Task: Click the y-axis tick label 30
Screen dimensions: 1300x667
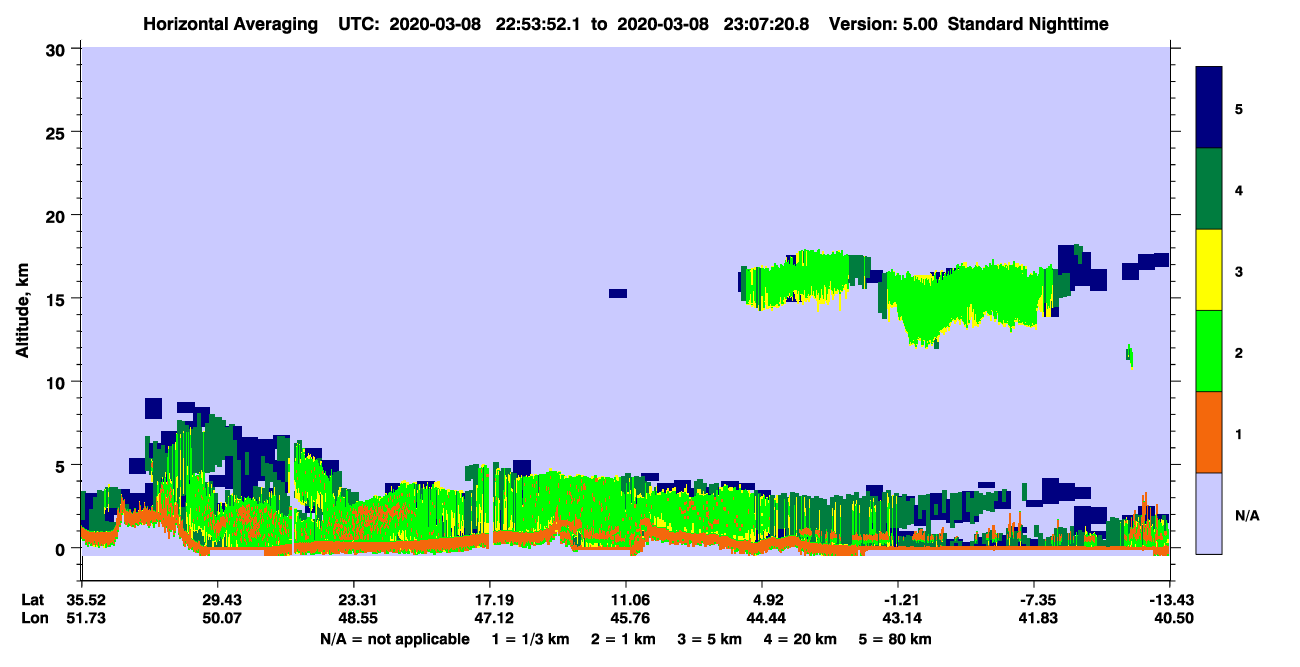Action: click(54, 49)
